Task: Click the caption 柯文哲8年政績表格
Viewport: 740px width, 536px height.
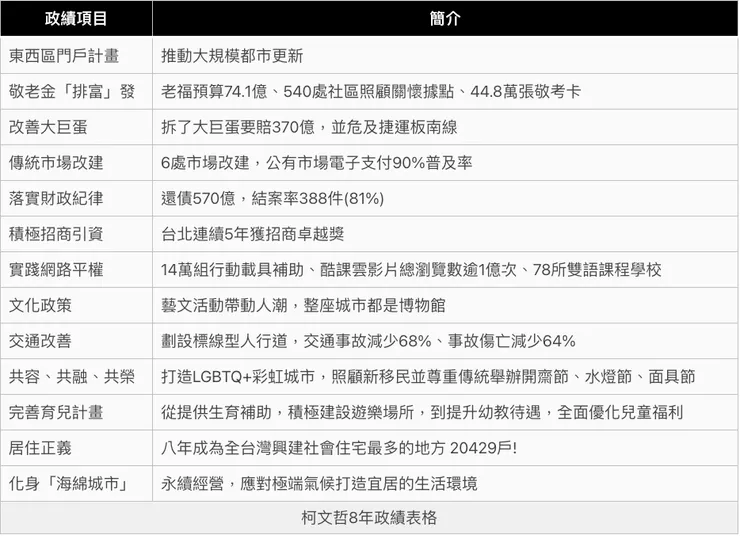Action: (369, 518)
